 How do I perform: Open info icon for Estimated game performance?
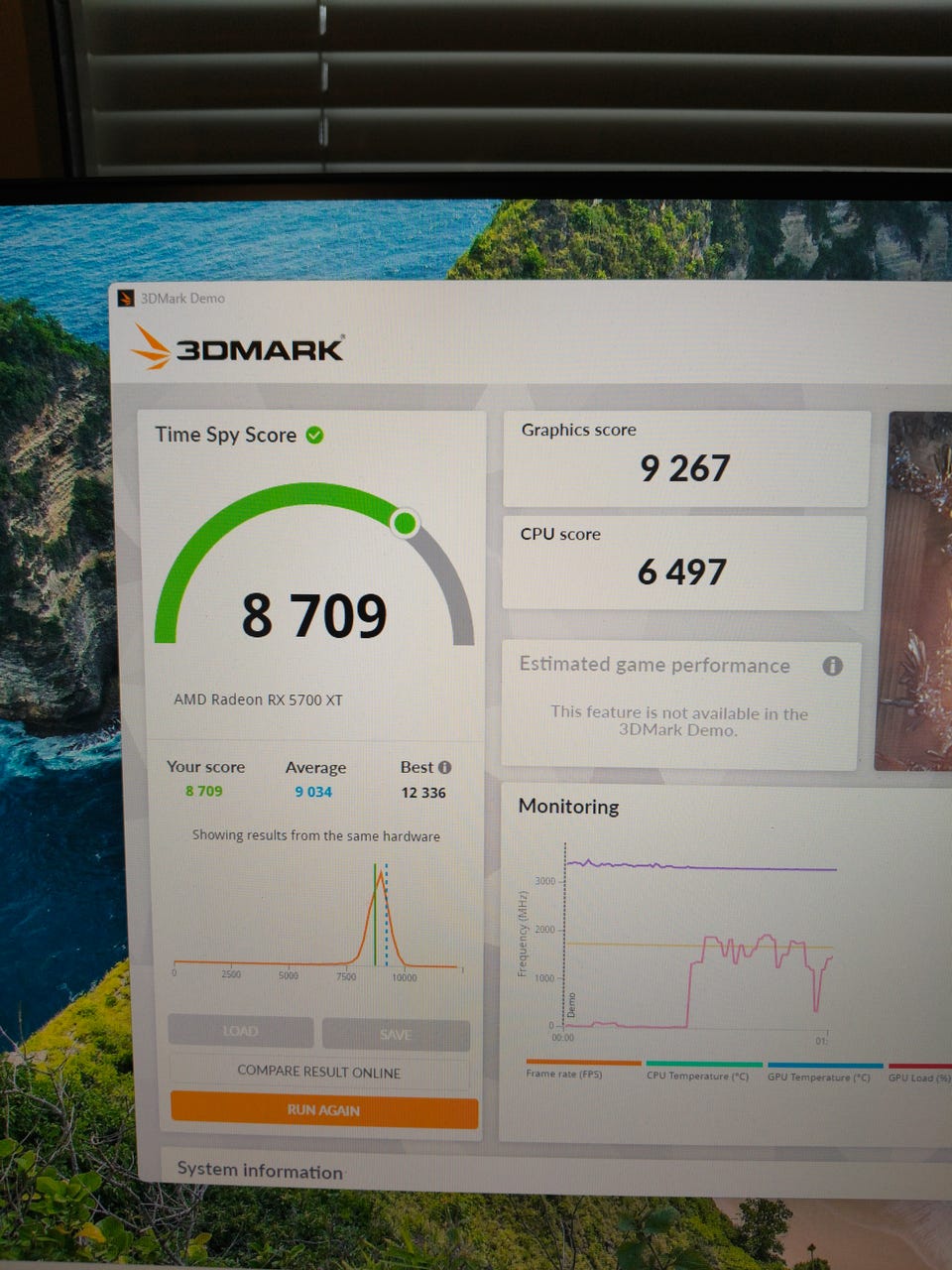click(832, 666)
